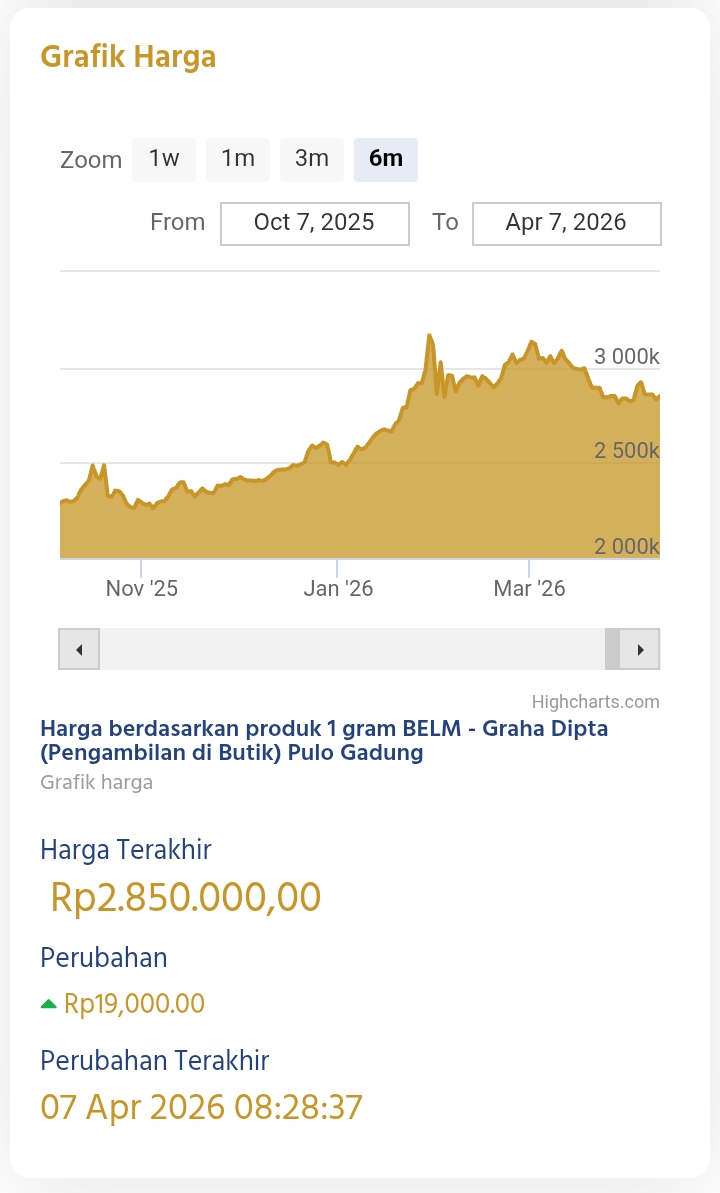
Task: Set the zoom range to 3m
Action: click(312, 159)
